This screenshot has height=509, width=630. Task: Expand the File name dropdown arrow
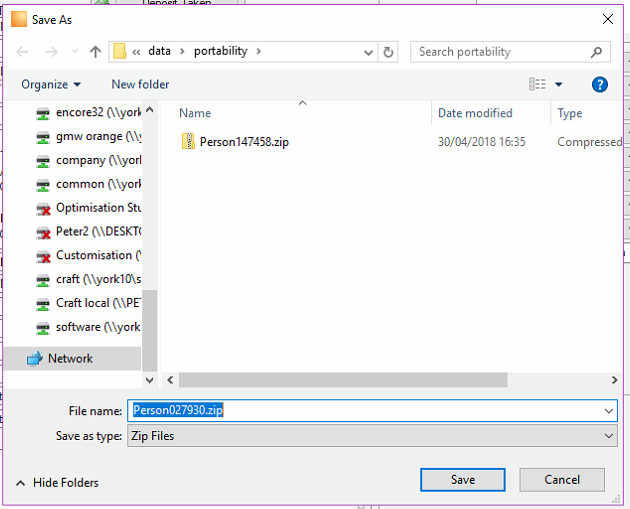click(x=609, y=411)
